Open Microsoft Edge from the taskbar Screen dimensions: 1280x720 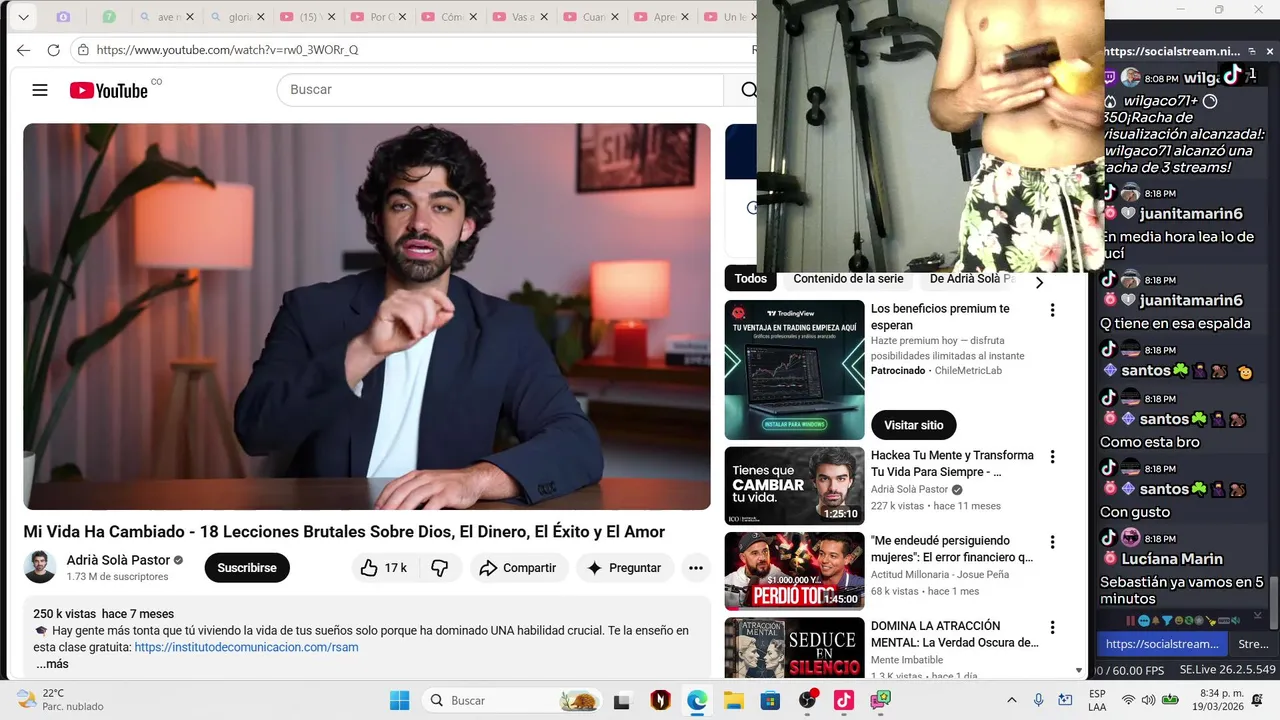(697, 700)
